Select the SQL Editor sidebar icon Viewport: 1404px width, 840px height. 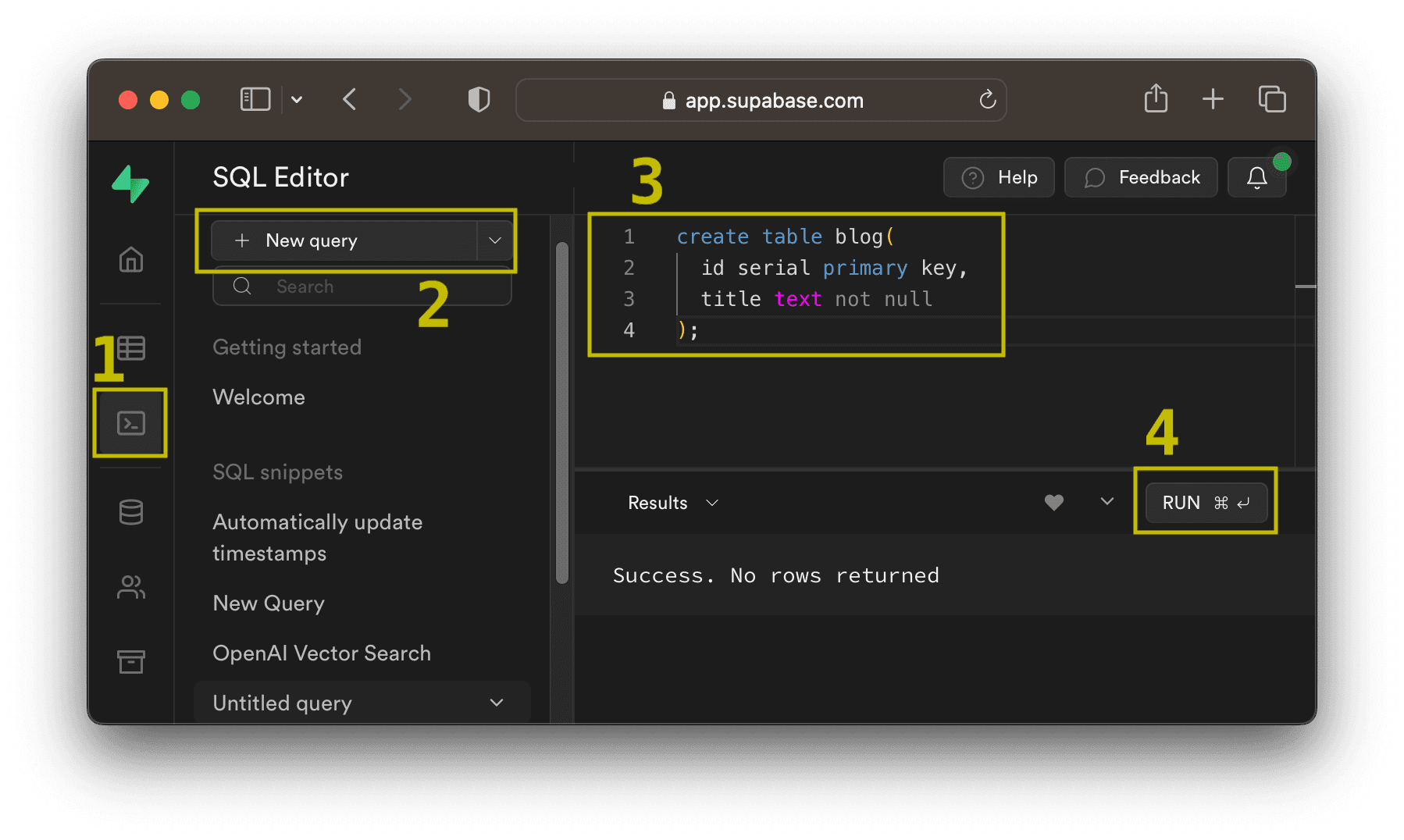pos(130,422)
